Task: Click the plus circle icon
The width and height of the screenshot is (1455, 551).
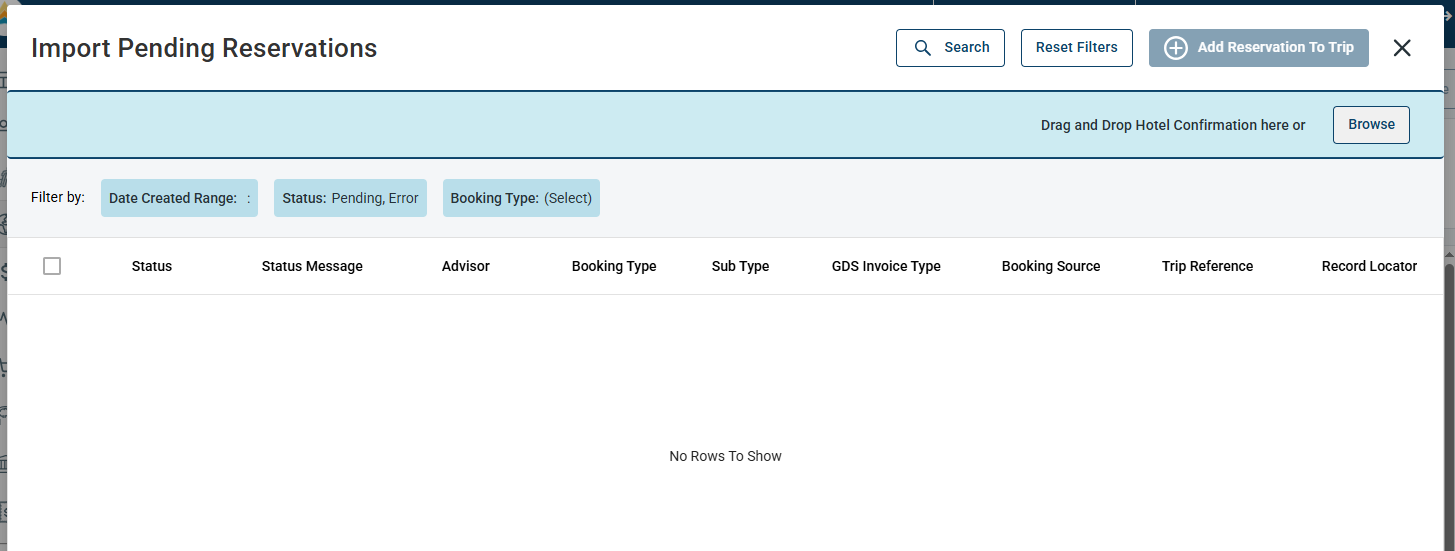Action: pyautogui.click(x=1176, y=48)
